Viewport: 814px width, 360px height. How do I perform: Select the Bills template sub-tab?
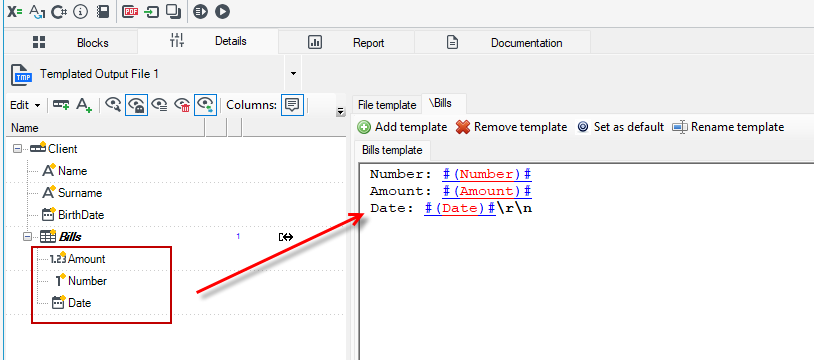pos(392,151)
